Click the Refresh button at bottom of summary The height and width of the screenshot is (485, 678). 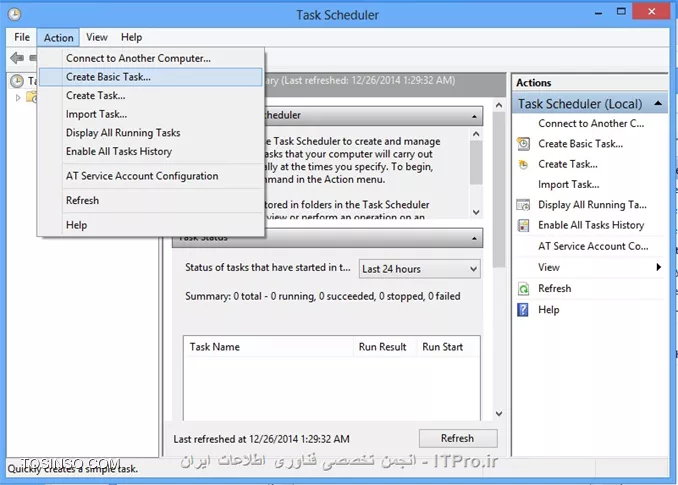coord(457,438)
